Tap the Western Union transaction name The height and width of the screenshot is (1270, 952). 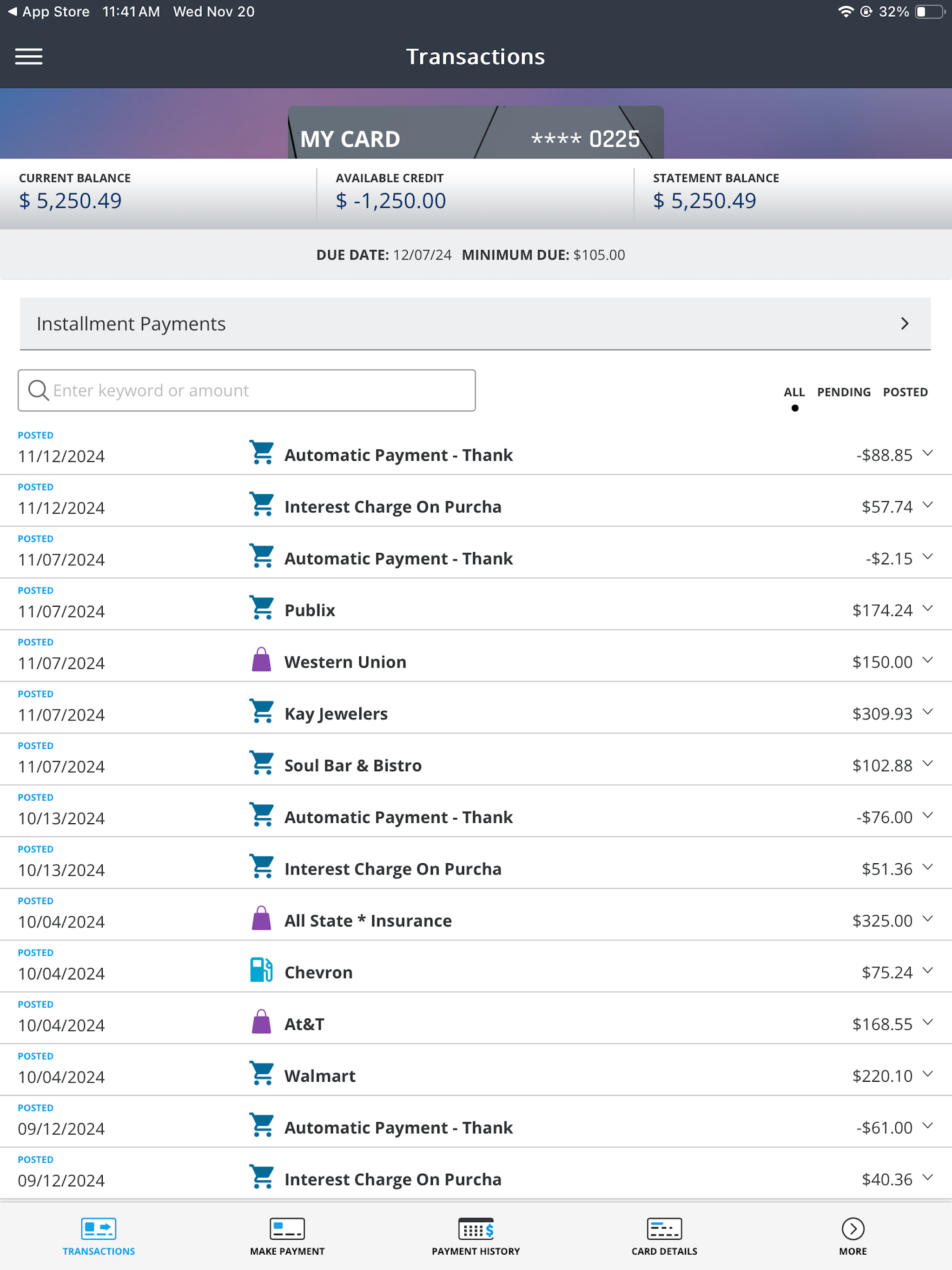click(x=345, y=662)
